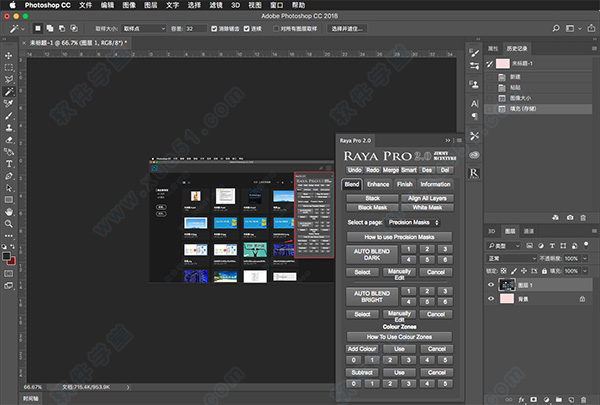Click the Add to Selection icon
This screenshot has width=600, height=405.
tap(50, 28)
